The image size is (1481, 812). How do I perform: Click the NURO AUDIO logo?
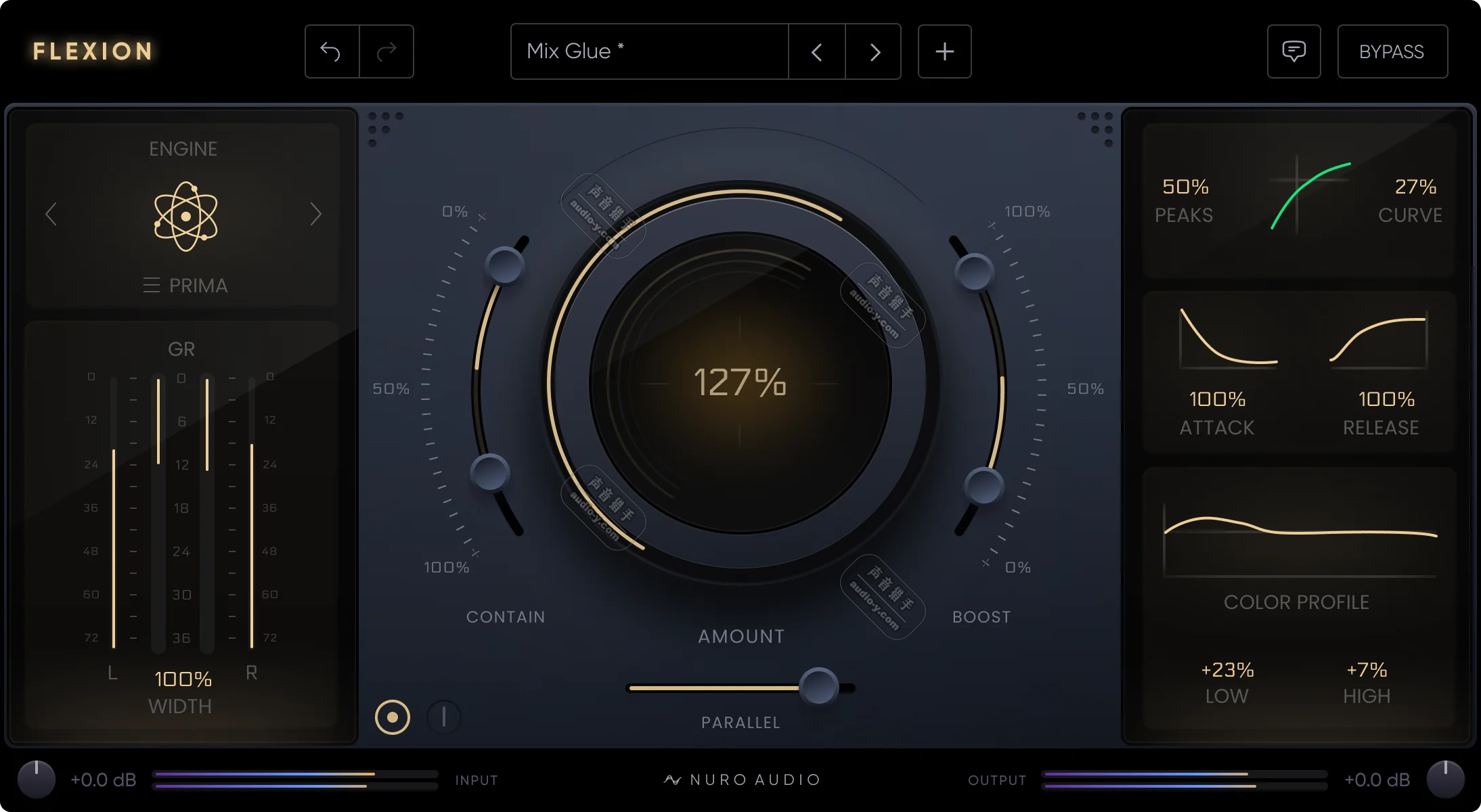[742, 780]
